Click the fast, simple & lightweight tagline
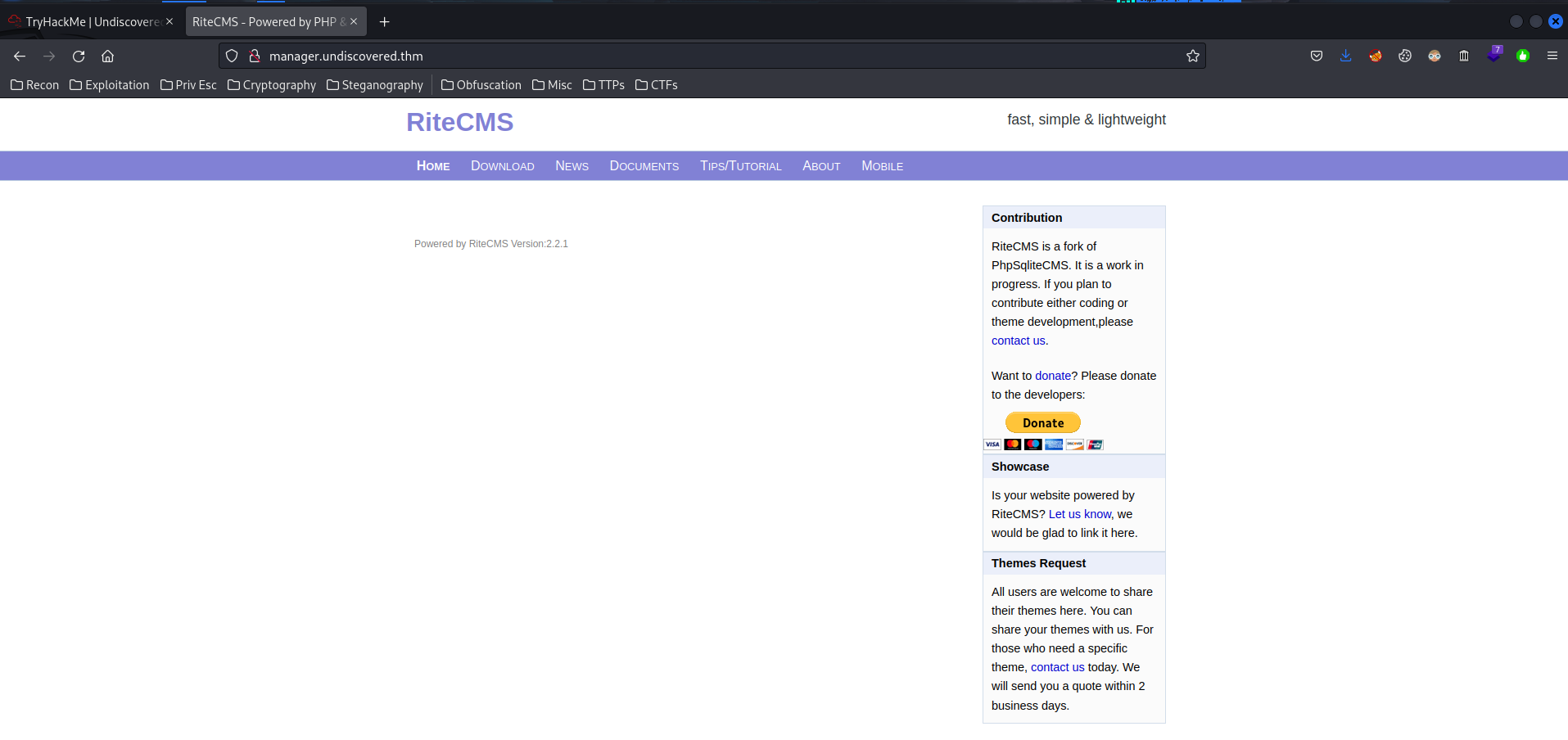The height and width of the screenshot is (740, 1568). pyautogui.click(x=1087, y=120)
